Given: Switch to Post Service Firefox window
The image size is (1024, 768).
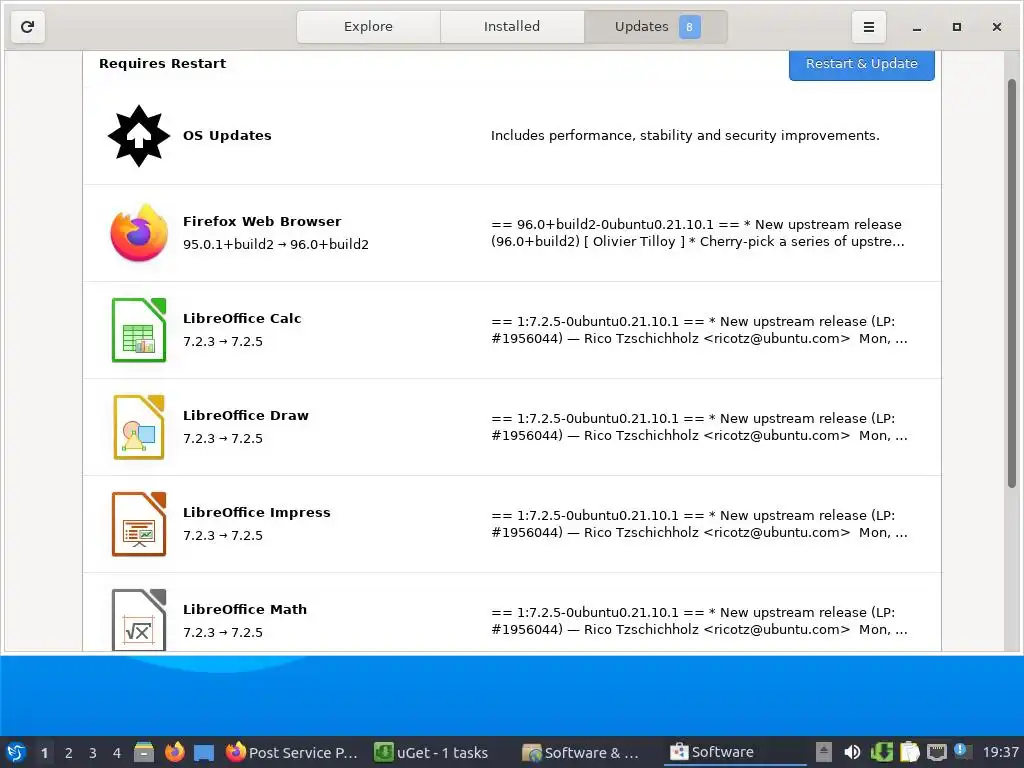Looking at the screenshot, I should click(292, 752).
